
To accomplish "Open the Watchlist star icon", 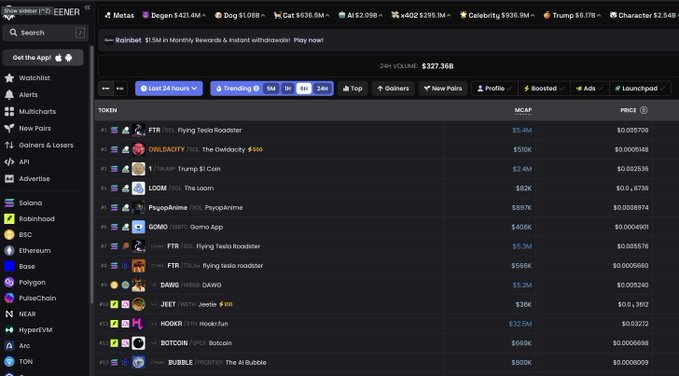I will [x=9, y=78].
